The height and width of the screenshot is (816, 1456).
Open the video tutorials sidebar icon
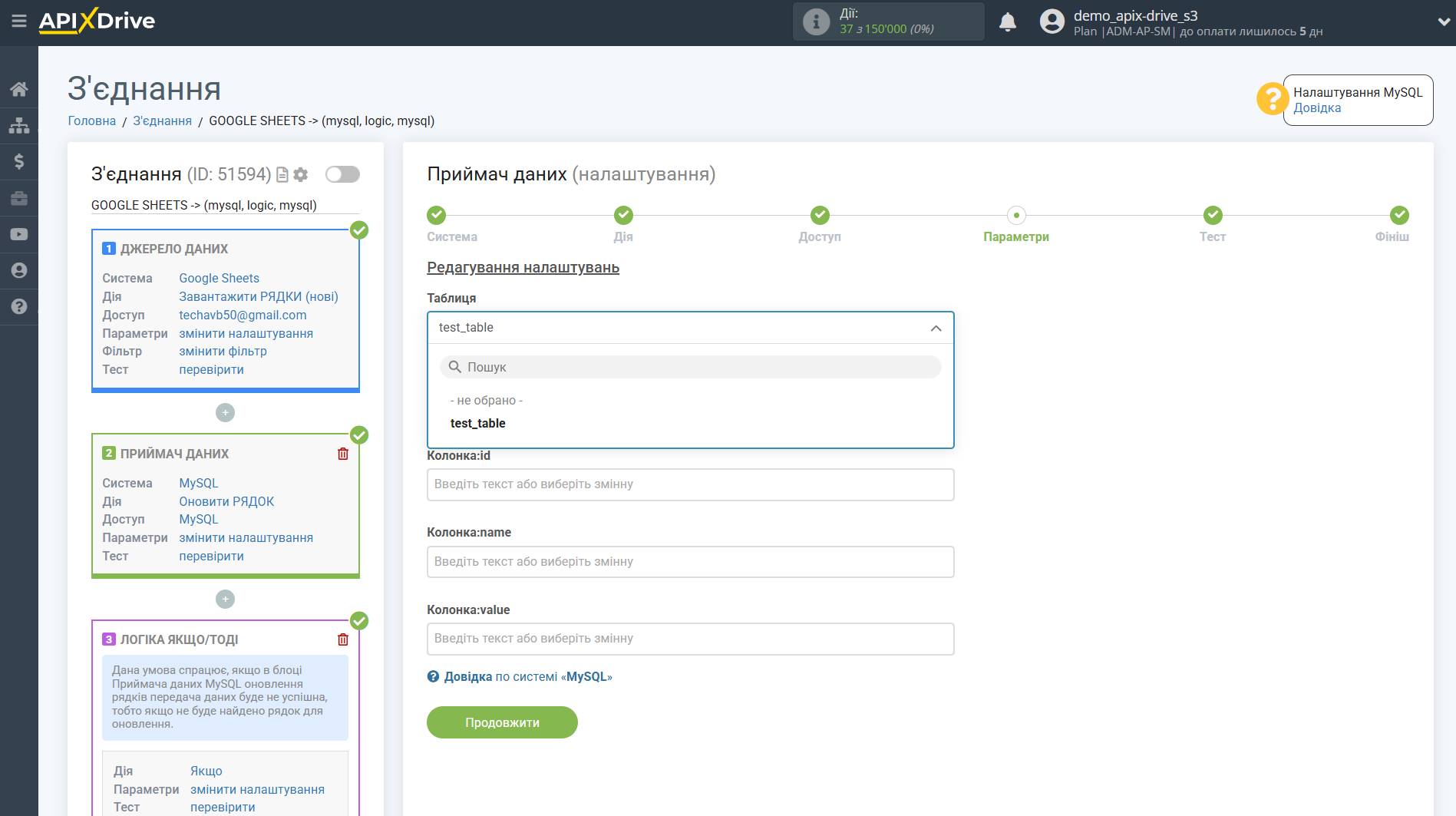click(x=19, y=234)
